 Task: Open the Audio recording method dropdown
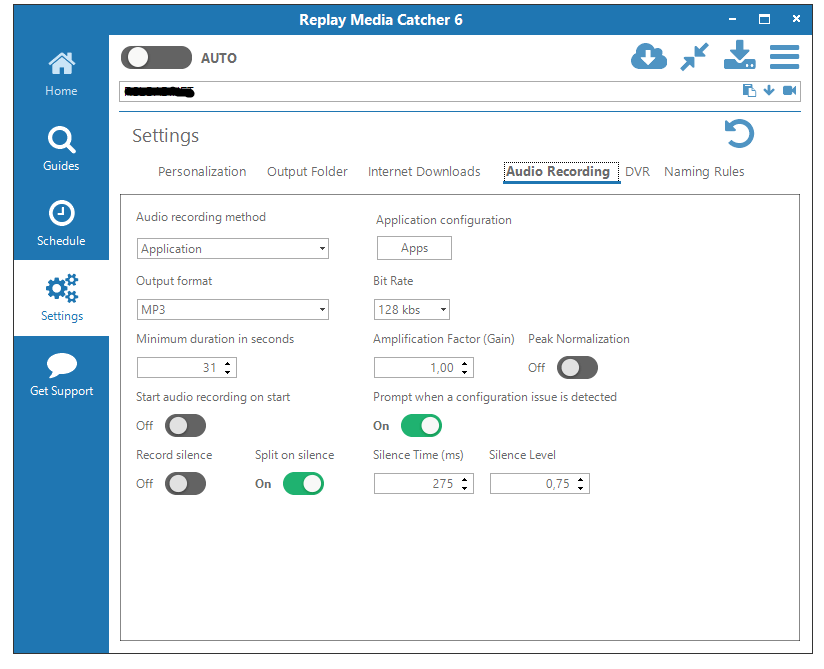click(x=233, y=249)
